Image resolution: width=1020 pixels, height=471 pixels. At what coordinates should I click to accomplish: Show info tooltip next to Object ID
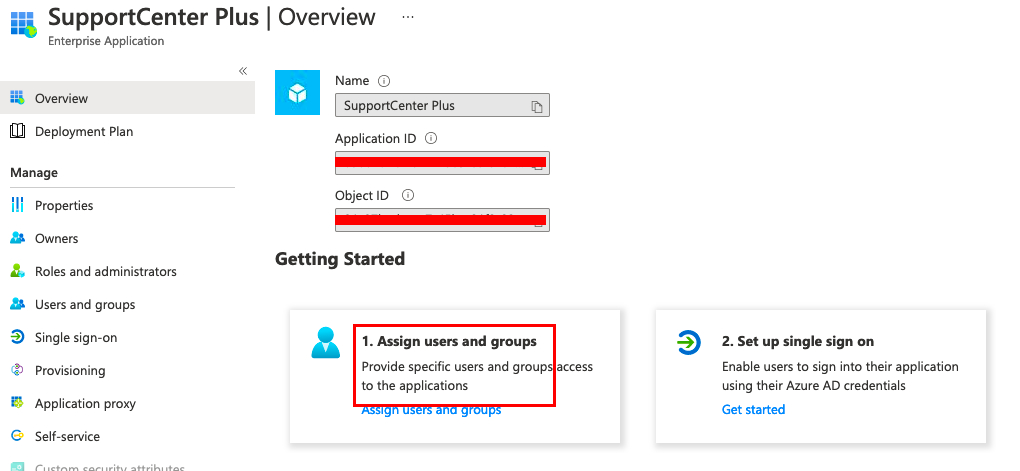408,196
